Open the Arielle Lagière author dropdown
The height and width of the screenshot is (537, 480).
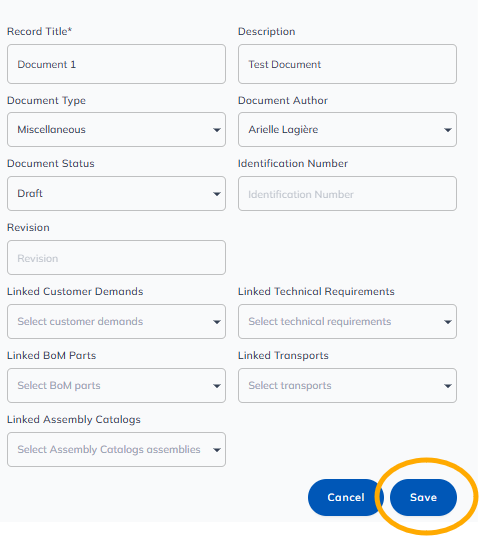tap(347, 129)
